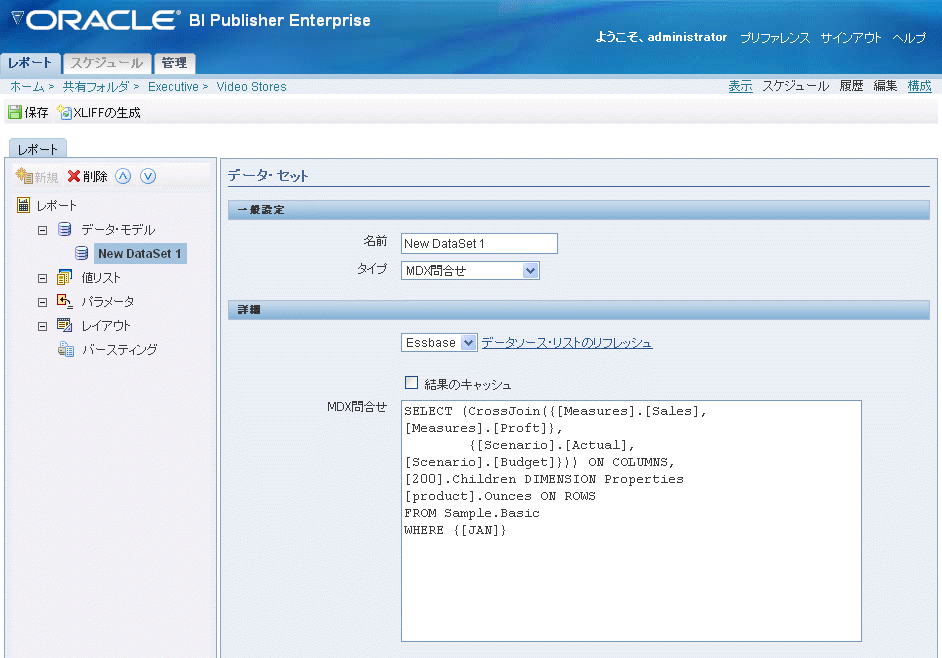Click the Oracle logo dropdown triangle
Image resolution: width=942 pixels, height=658 pixels.
[x=17, y=19]
